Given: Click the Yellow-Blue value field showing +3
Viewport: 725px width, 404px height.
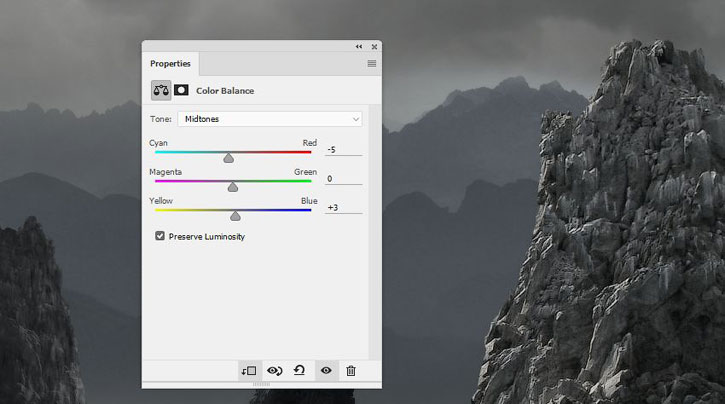Looking at the screenshot, I should point(344,208).
